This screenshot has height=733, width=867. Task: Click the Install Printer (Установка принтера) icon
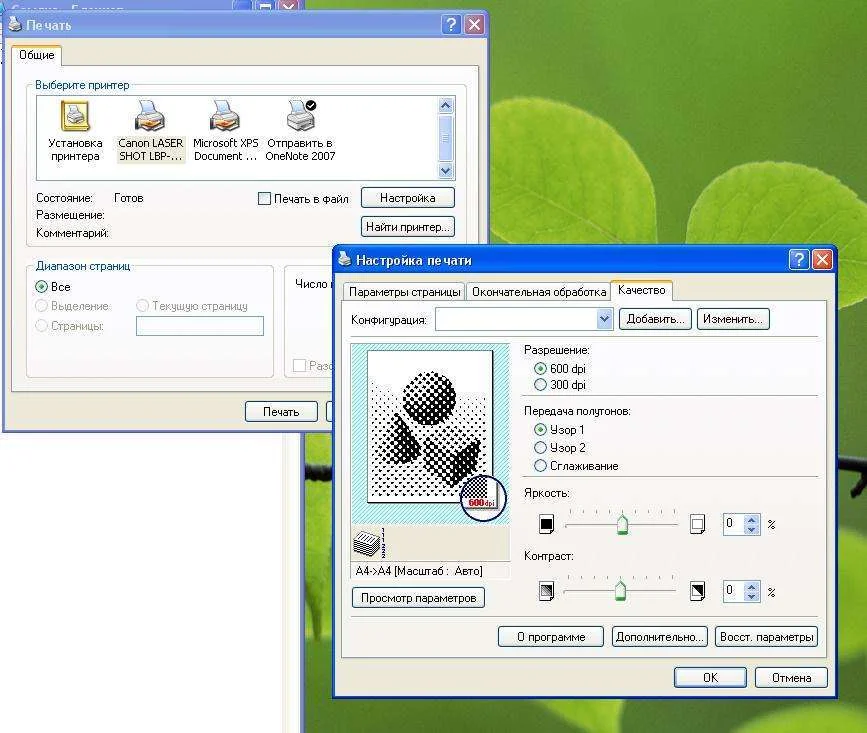pyautogui.click(x=75, y=118)
